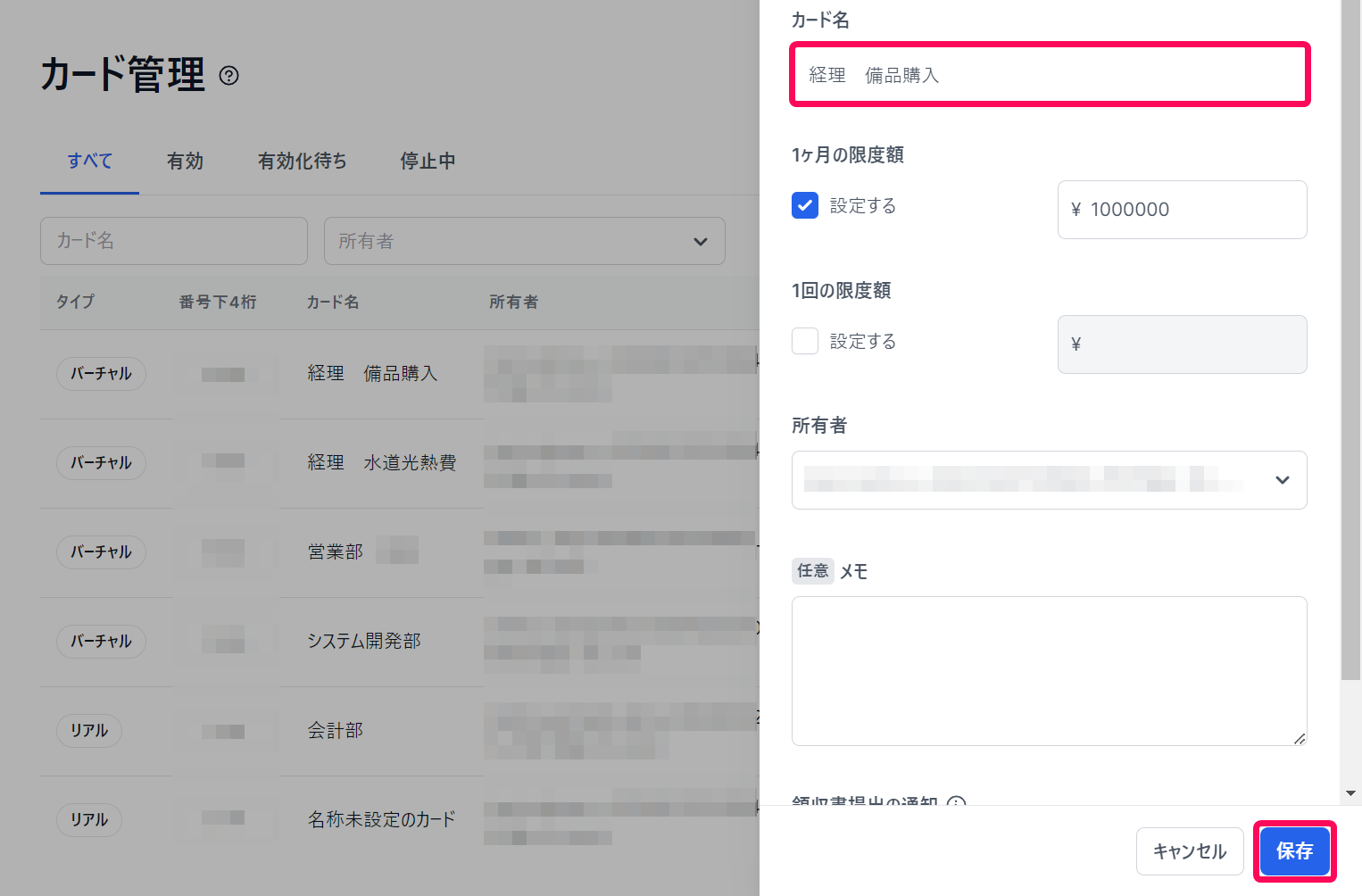Click the キャンセル button
1362x896 pixels.
pyautogui.click(x=1190, y=851)
